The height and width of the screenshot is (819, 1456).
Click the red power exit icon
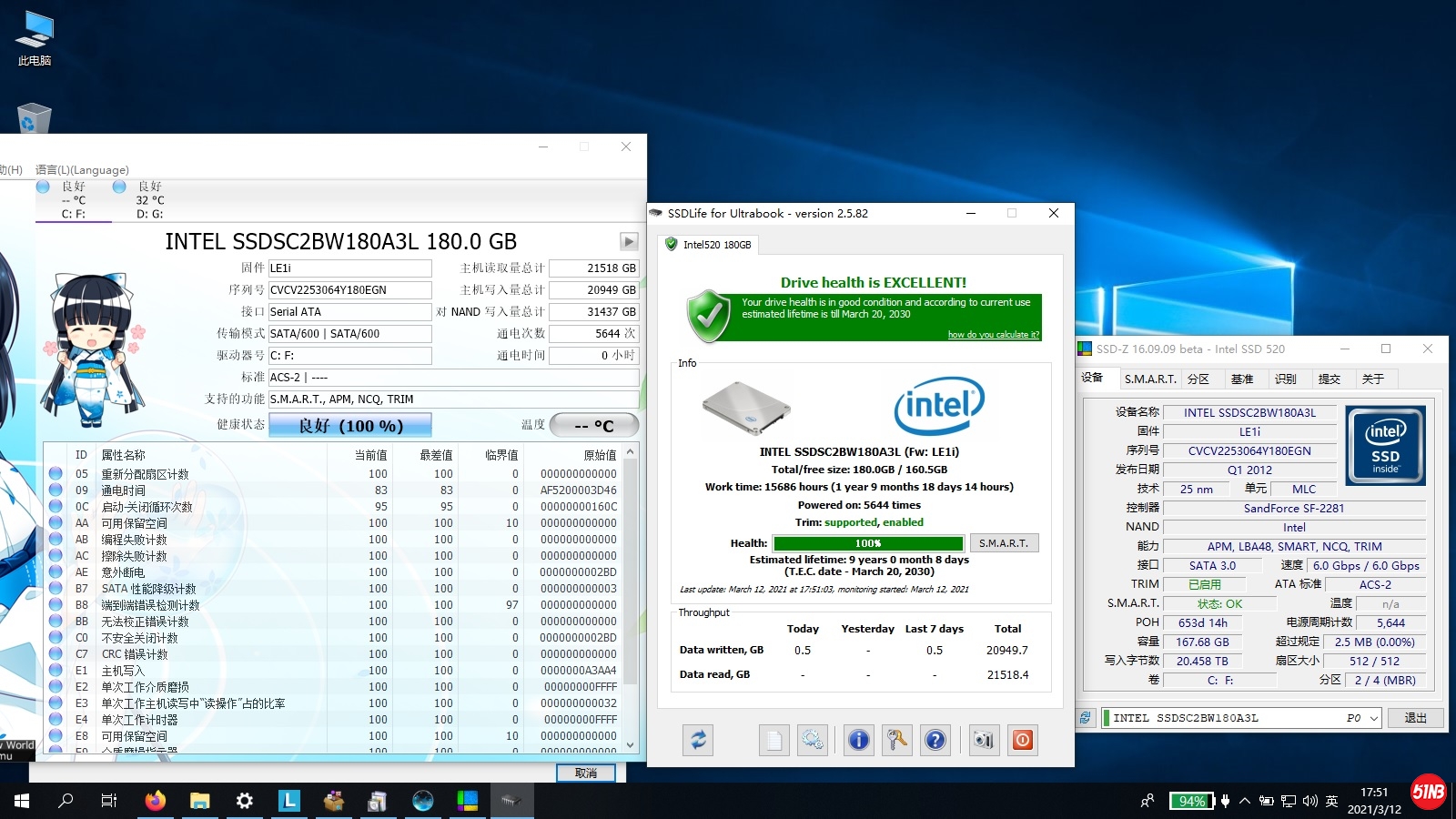coord(1022,740)
